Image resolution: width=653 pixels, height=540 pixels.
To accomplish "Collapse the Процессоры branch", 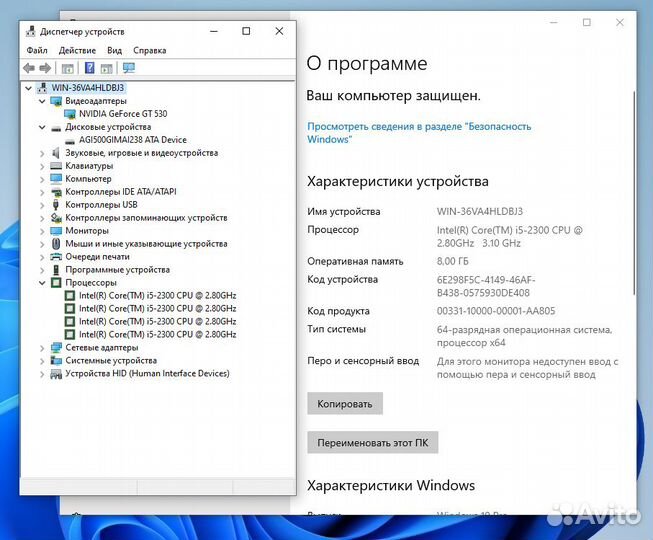I will 42,283.
